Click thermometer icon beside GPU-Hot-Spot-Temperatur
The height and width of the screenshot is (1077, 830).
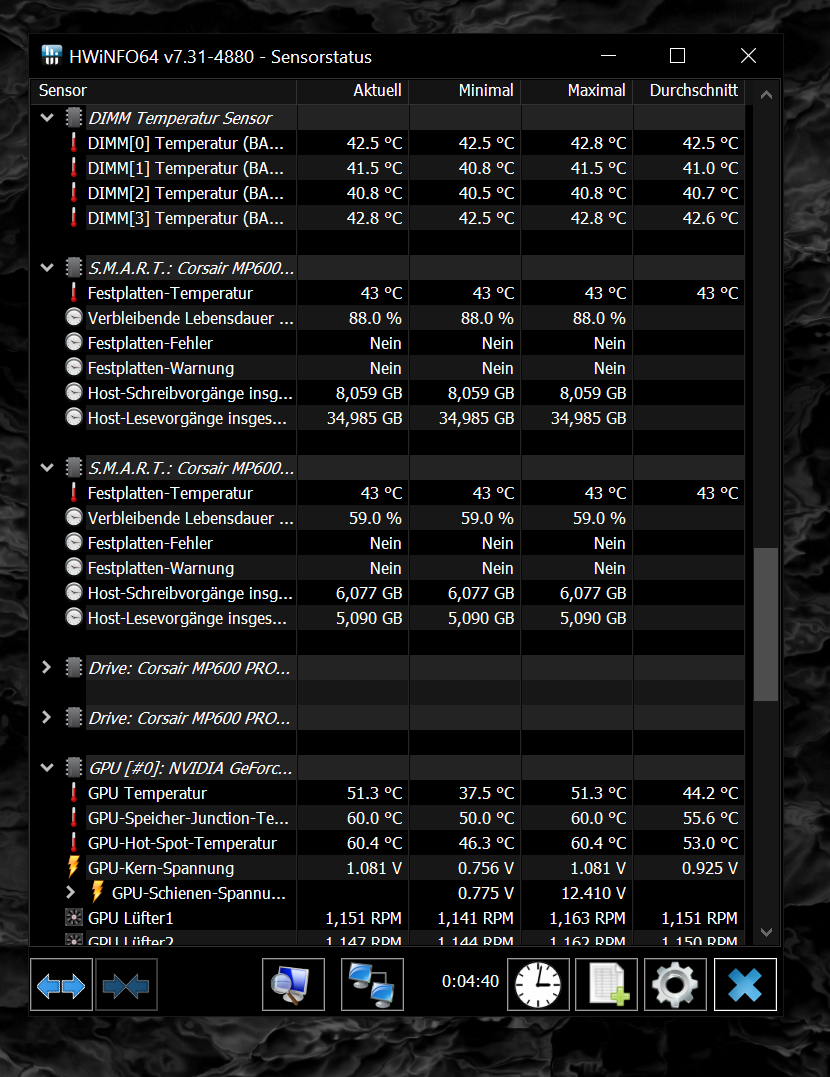point(74,843)
